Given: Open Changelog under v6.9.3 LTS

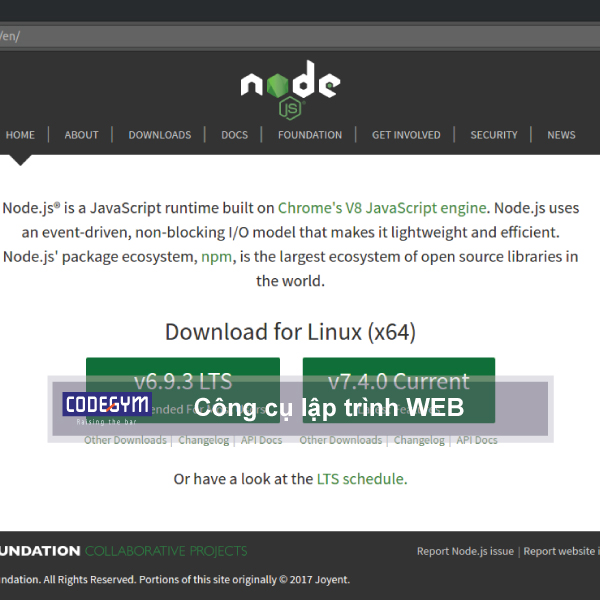Looking at the screenshot, I should point(204,440).
